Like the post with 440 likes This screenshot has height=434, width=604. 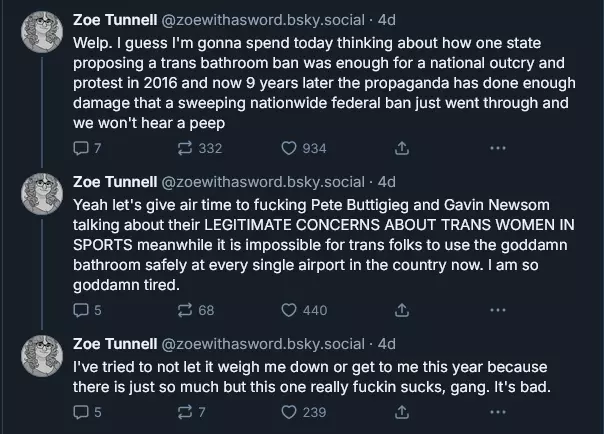click(x=290, y=310)
